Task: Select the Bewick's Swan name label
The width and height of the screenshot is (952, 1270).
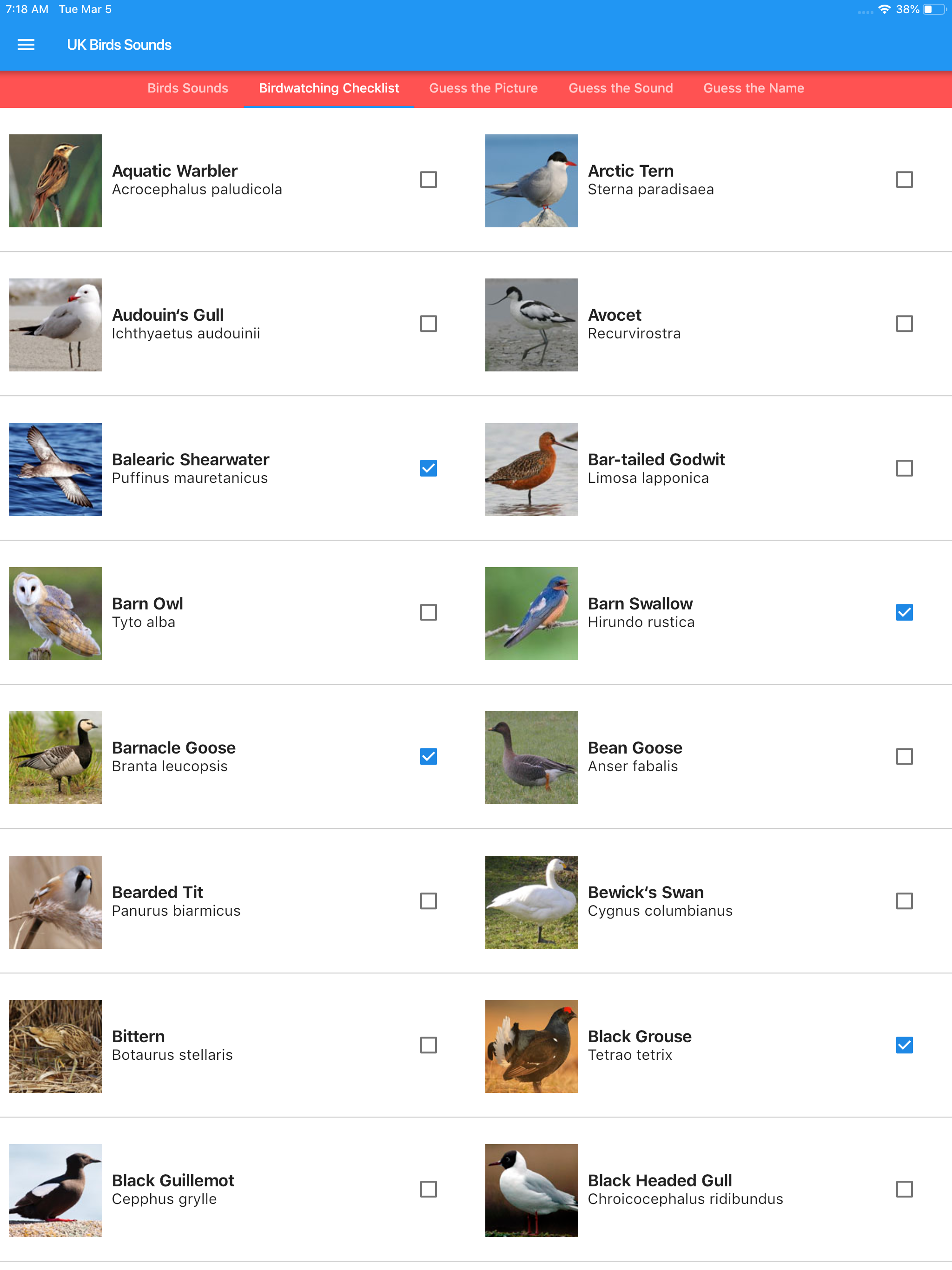Action: tap(645, 892)
